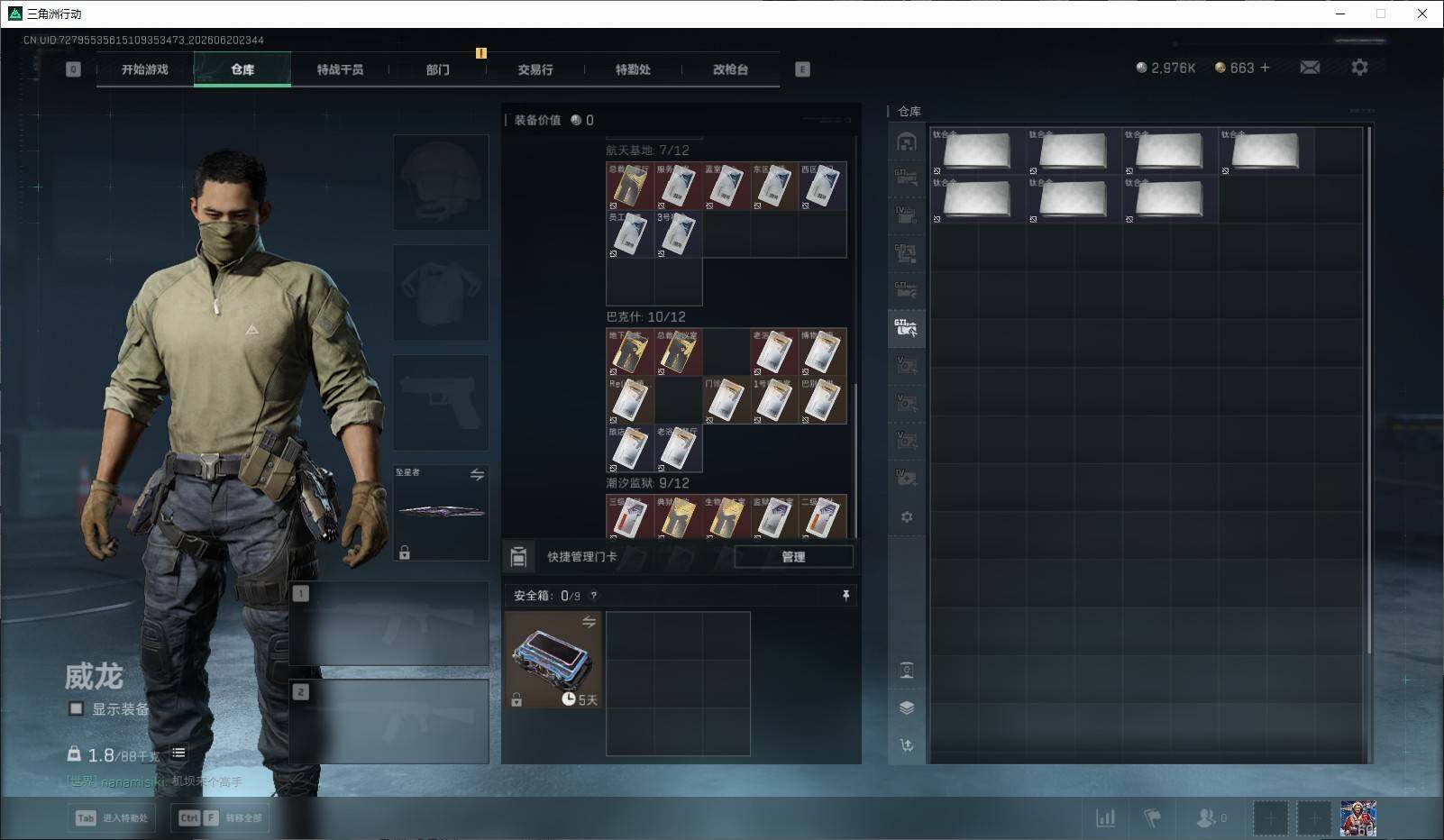Image resolution: width=1444 pixels, height=840 pixels.
Task: Open the 部门 tab
Action: 438,69
